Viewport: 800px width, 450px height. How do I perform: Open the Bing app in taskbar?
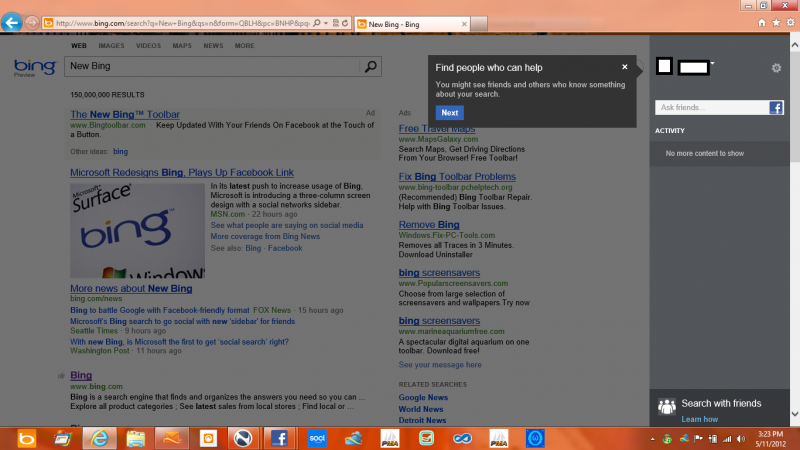point(27,438)
